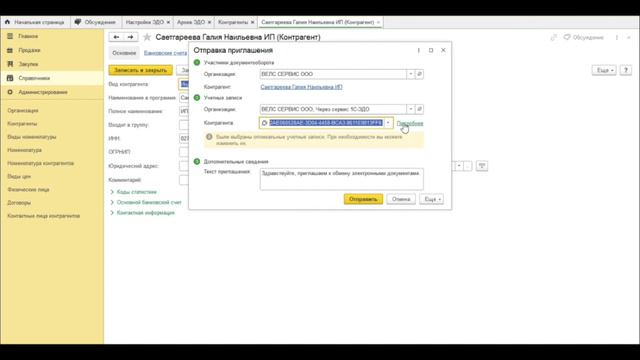
Task: Click the Отмена button
Action: (x=401, y=199)
